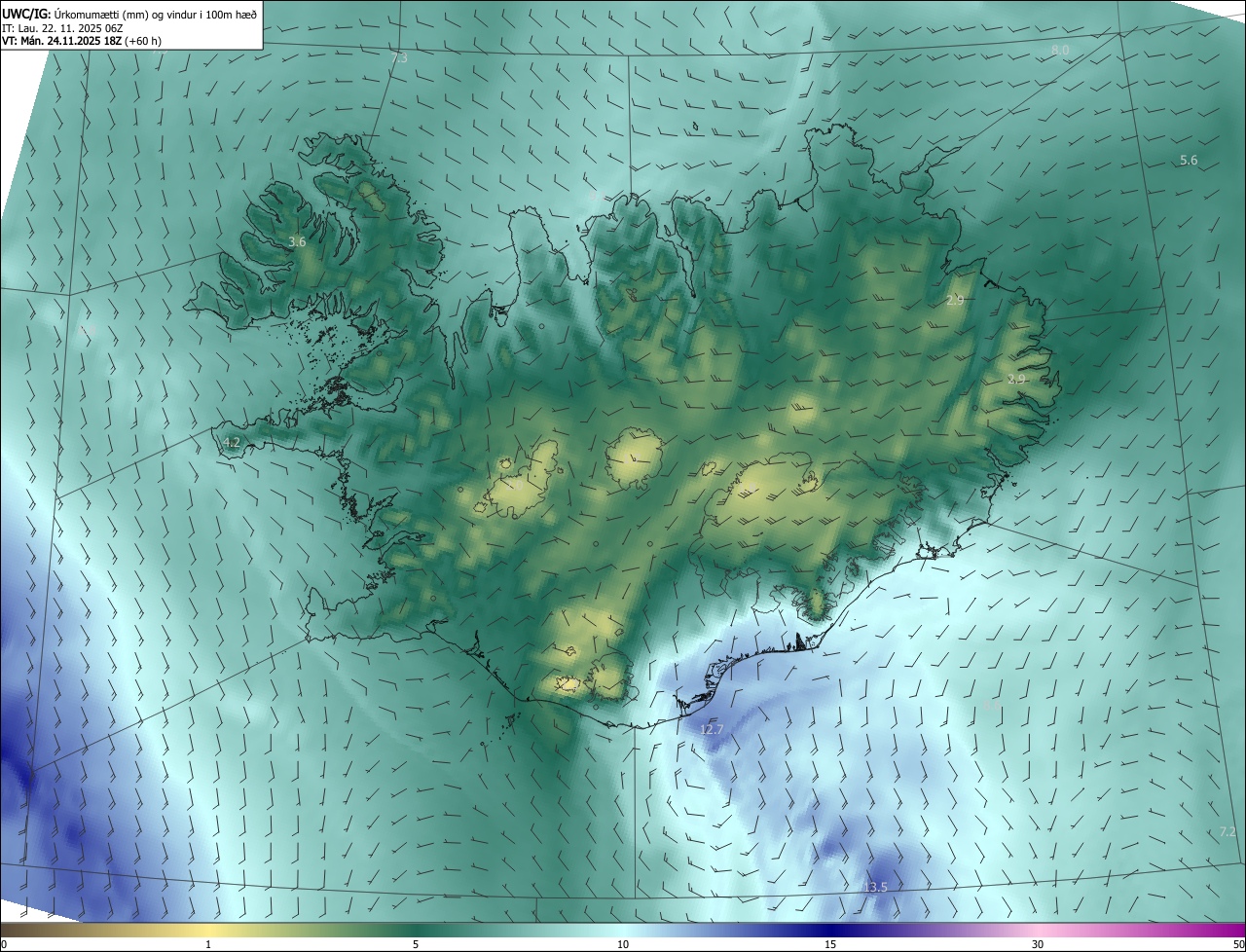Click the 1 tick label on the color scale
This screenshot has height=952, width=1246.
[x=208, y=944]
